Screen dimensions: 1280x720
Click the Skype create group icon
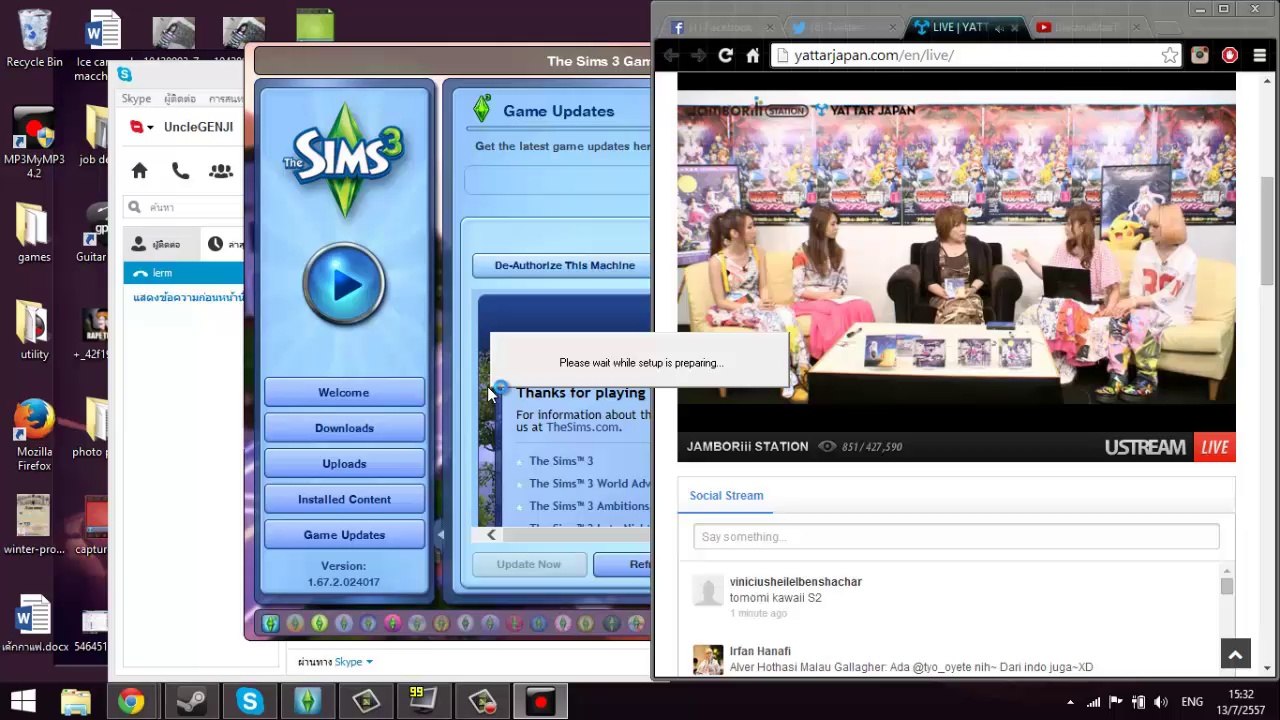tap(221, 171)
